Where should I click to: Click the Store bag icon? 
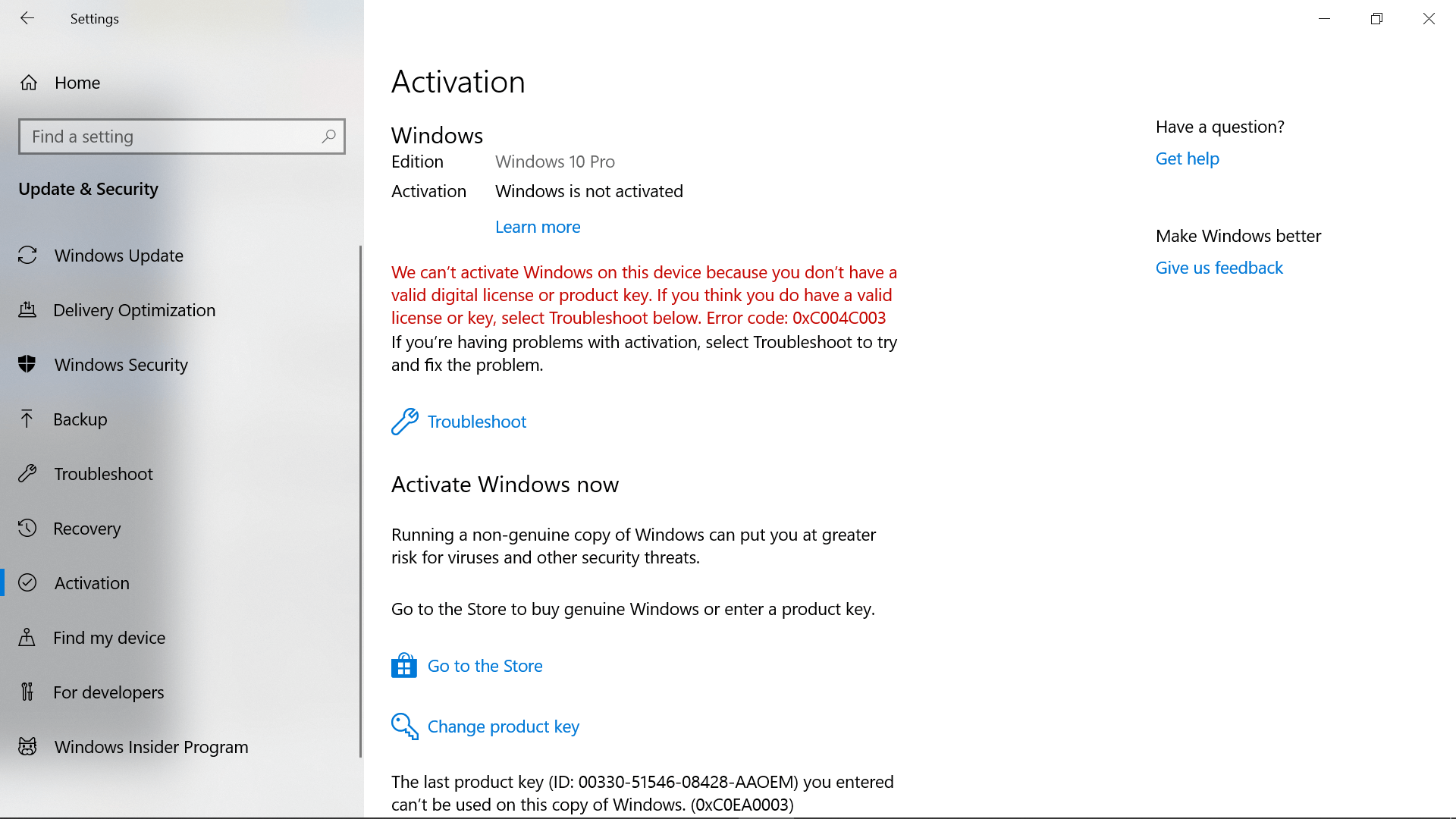coord(403,666)
